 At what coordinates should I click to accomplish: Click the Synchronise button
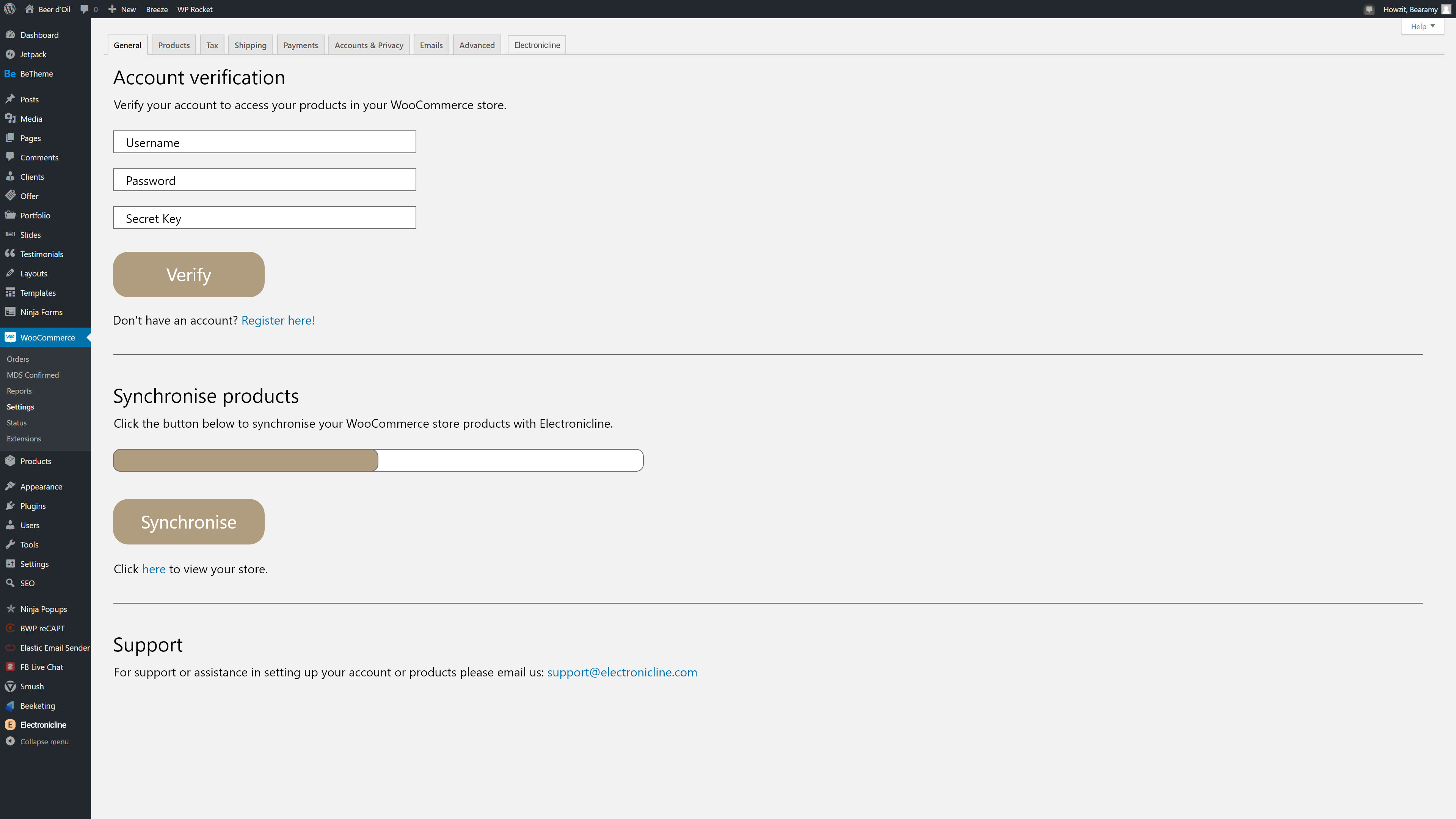(x=189, y=522)
